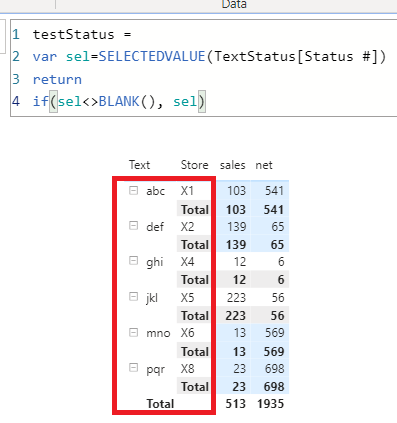Viewport: 397px width, 423px height.
Task: Click the grand total net value 1935
Action: click(x=271, y=404)
